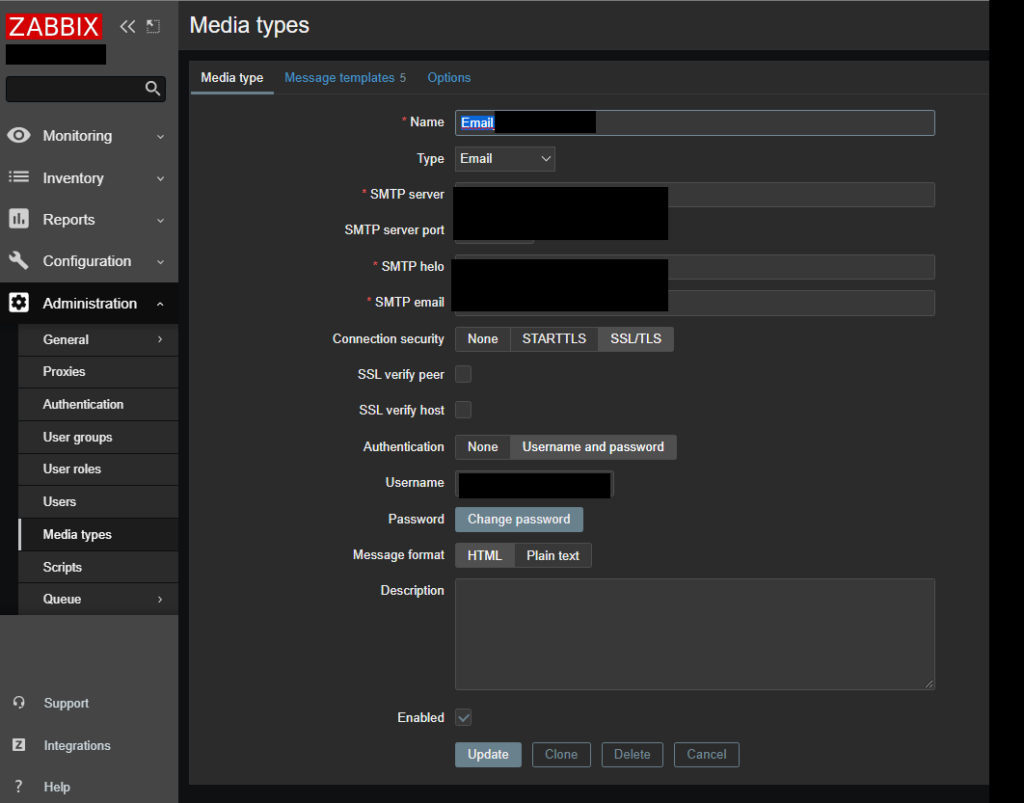Click the search magnifier icon
This screenshot has height=803, width=1024.
coord(152,88)
